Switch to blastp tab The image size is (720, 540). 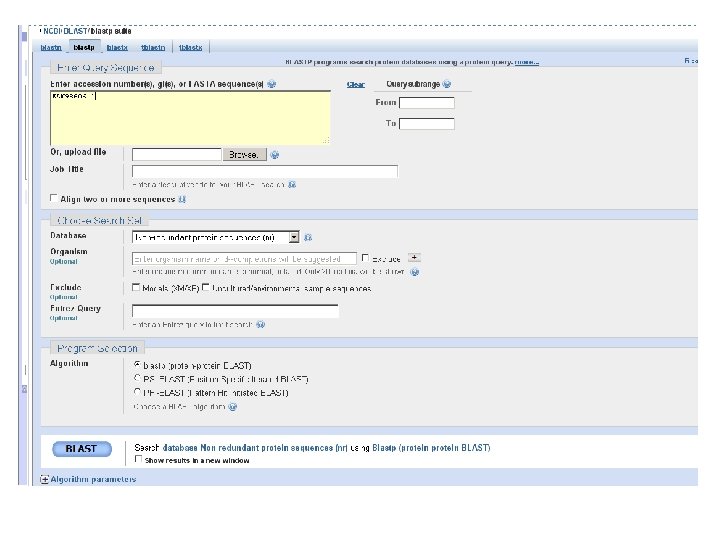pos(84,47)
